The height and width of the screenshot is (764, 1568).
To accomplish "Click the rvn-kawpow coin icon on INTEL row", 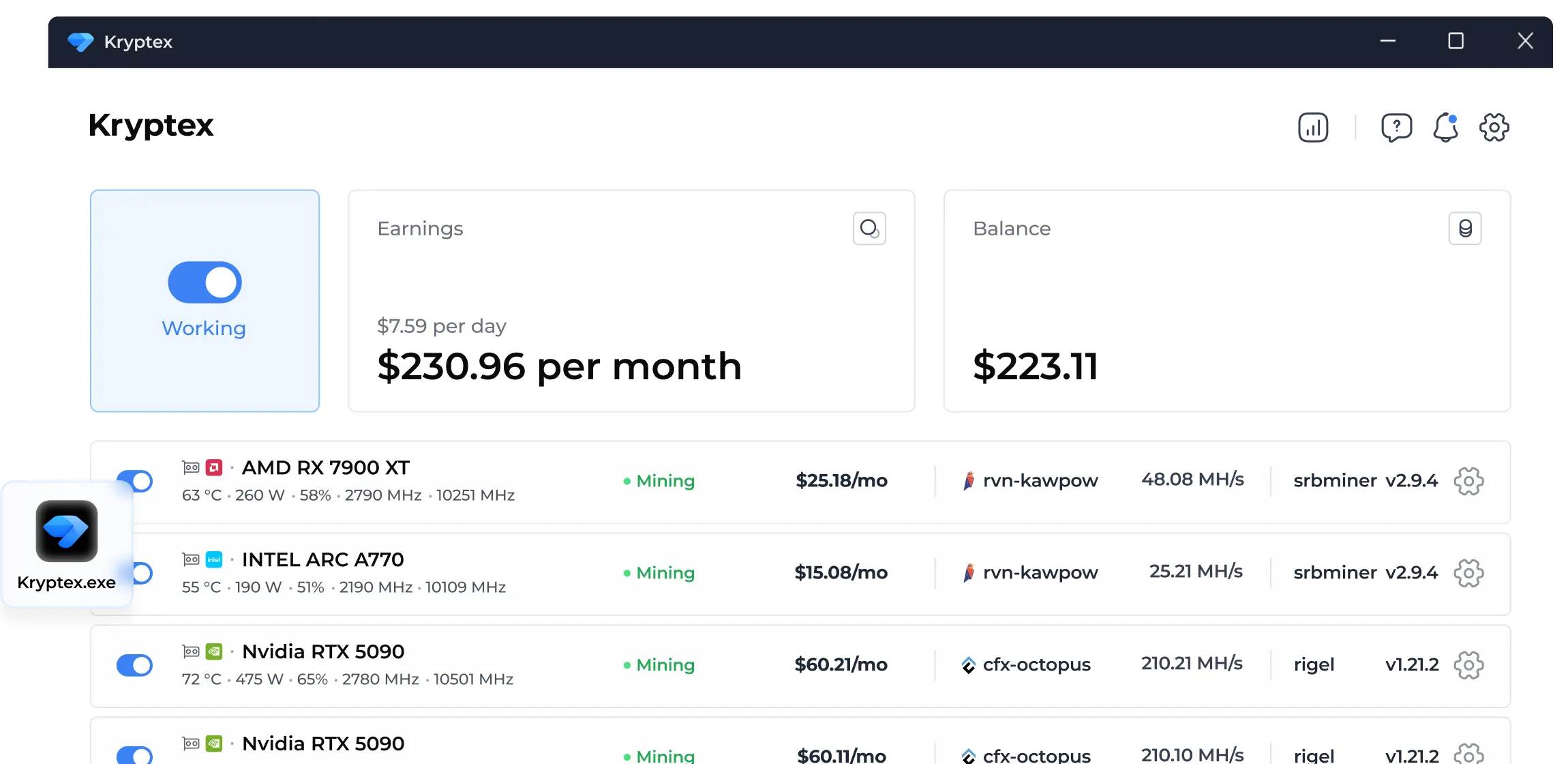I will click(969, 573).
